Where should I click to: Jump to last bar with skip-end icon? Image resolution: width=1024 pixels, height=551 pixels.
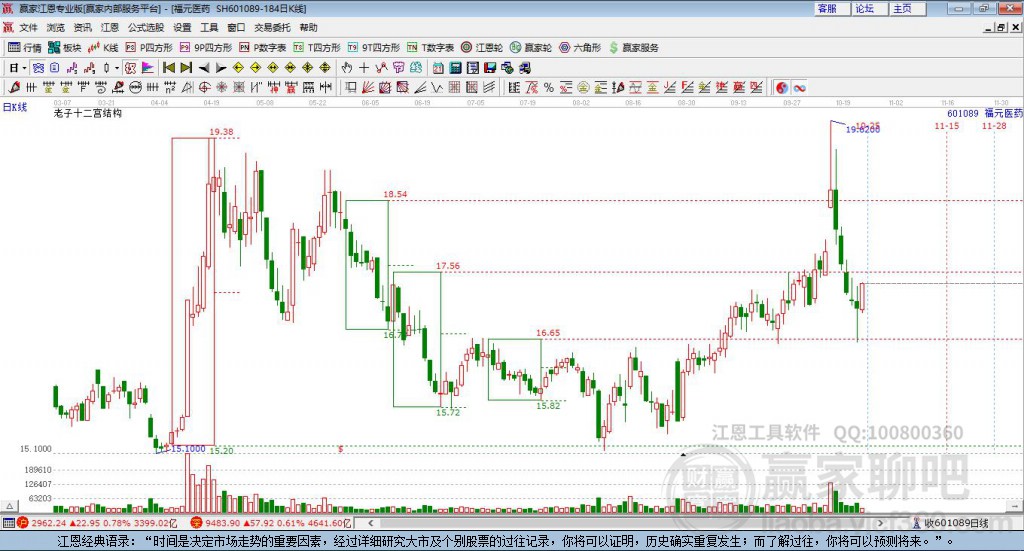[x=186, y=68]
